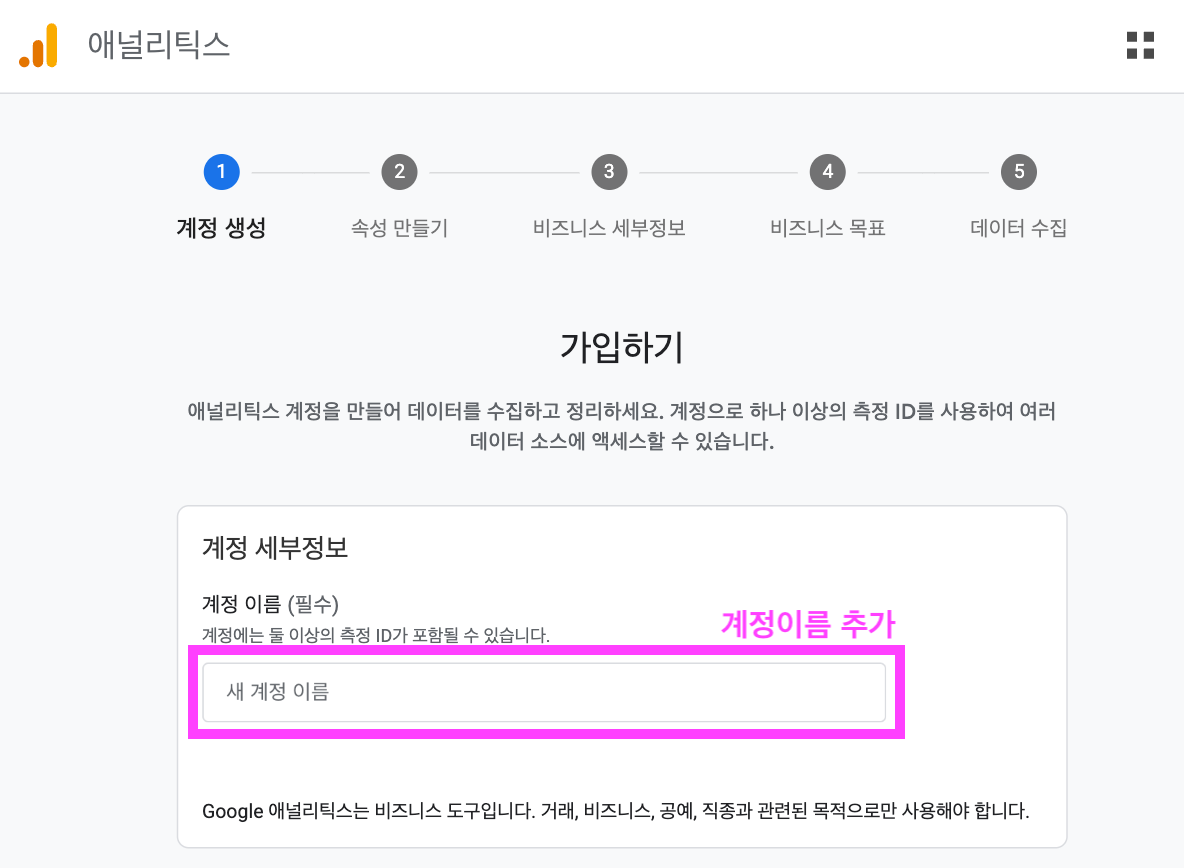The image size is (1184, 868).
Task: Click the 가입하기 page heading
Action: (x=621, y=347)
